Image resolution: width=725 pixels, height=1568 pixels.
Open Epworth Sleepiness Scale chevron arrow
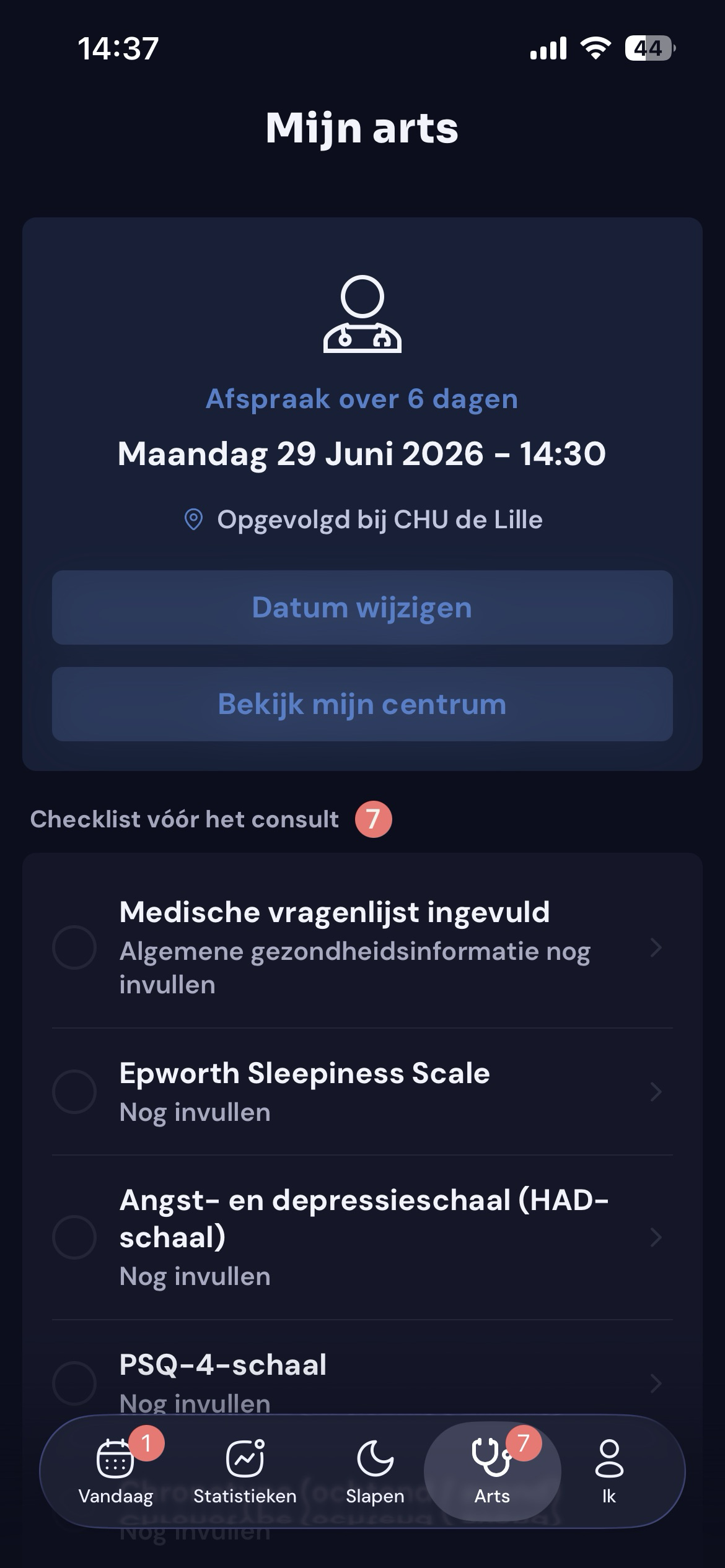(656, 1092)
